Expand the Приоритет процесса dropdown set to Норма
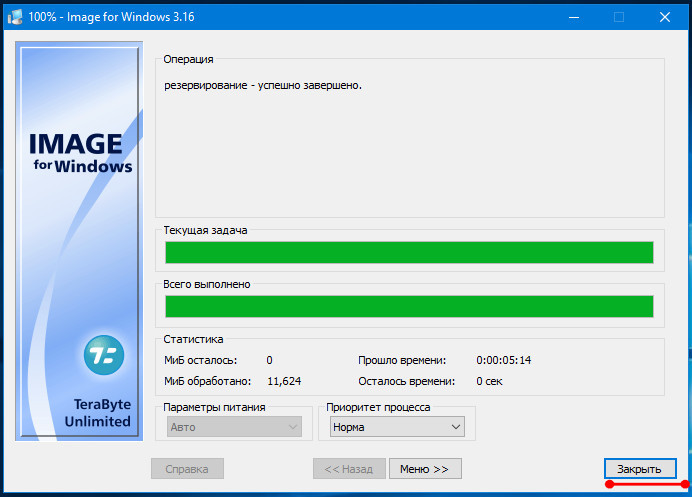 point(397,427)
